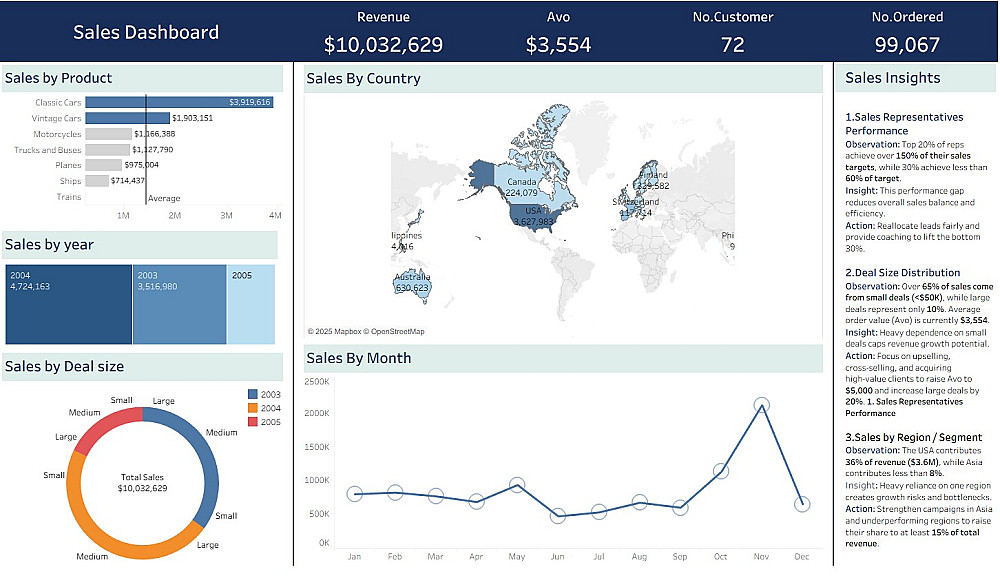Viewport: 1000px width, 578px height.
Task: Select the Vintage Cars bar
Action: coord(127,118)
